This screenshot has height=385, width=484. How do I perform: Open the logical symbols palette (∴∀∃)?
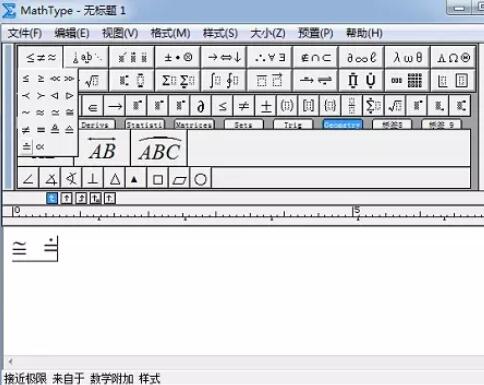point(270,58)
